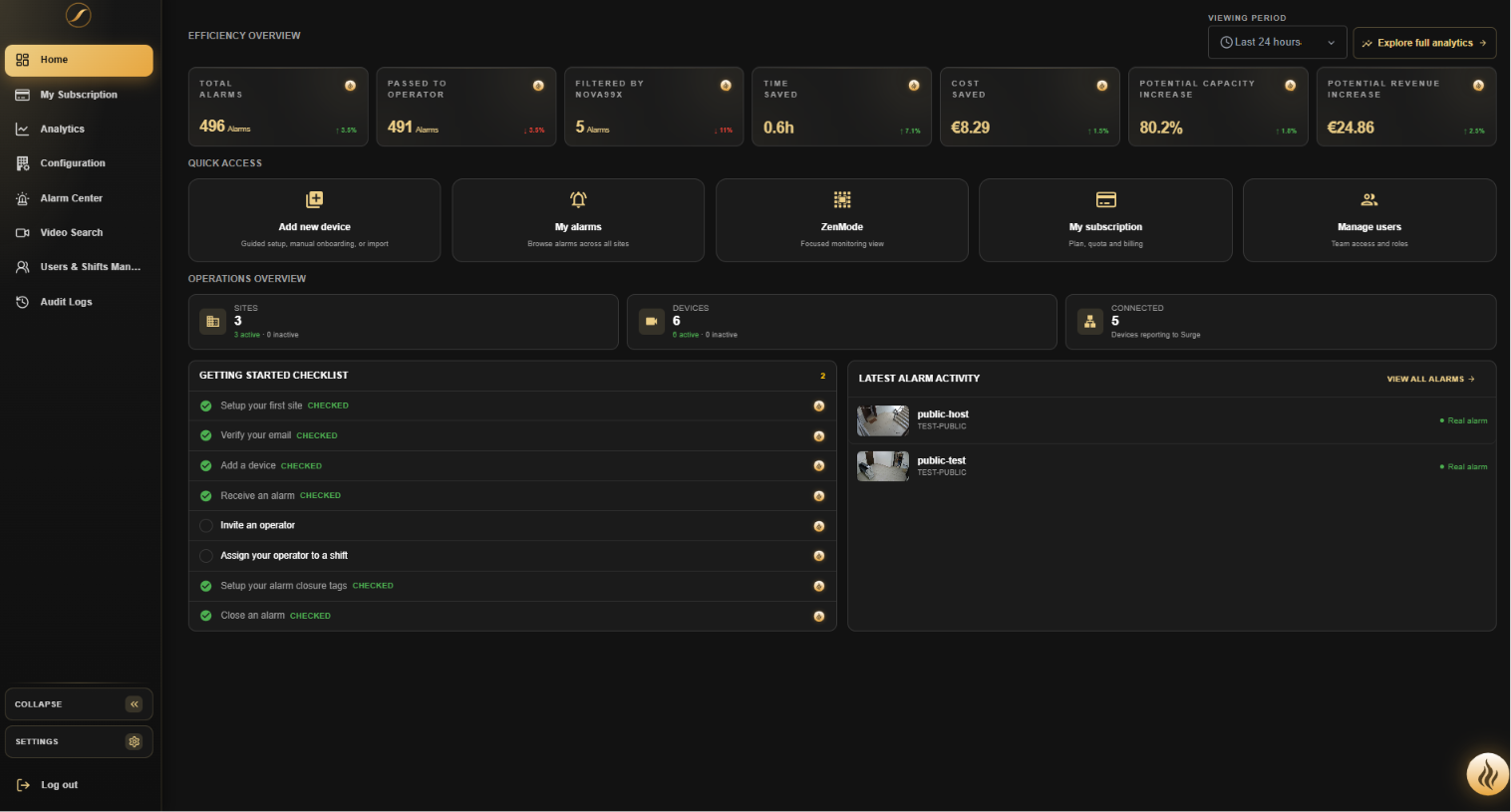Click info icon on Close an alarm row

click(x=818, y=617)
